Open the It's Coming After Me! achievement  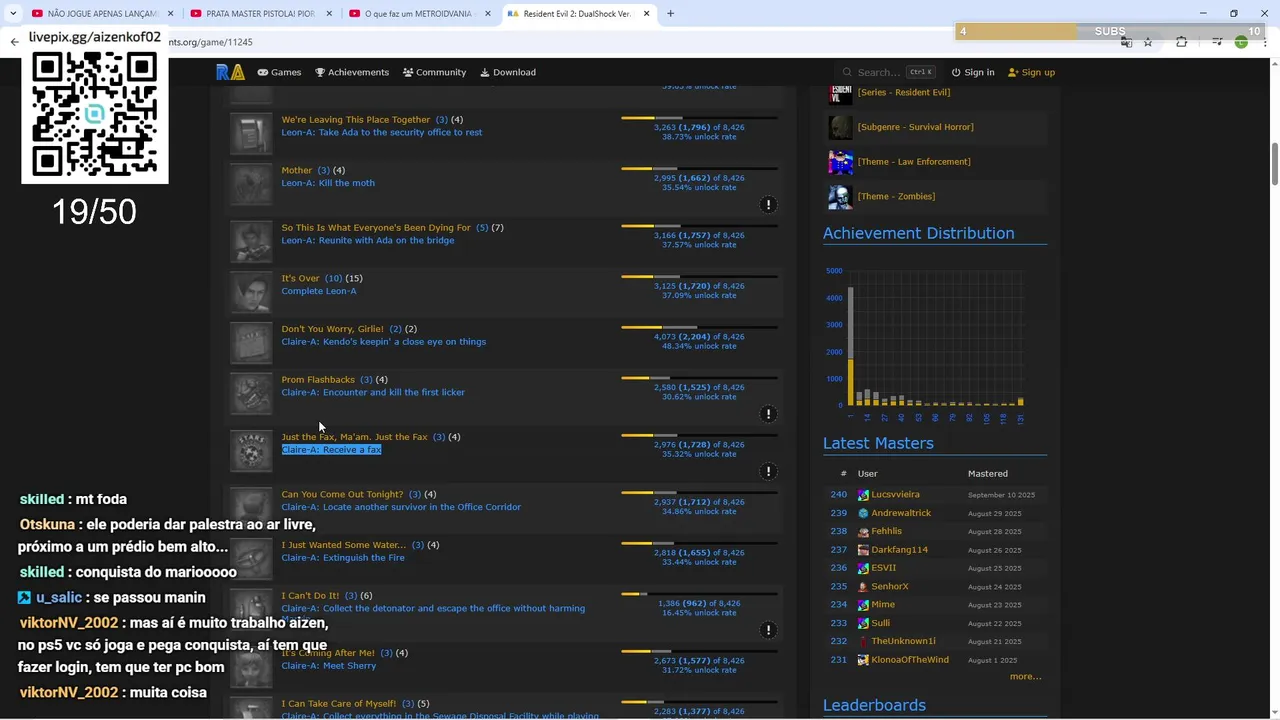(x=328, y=653)
